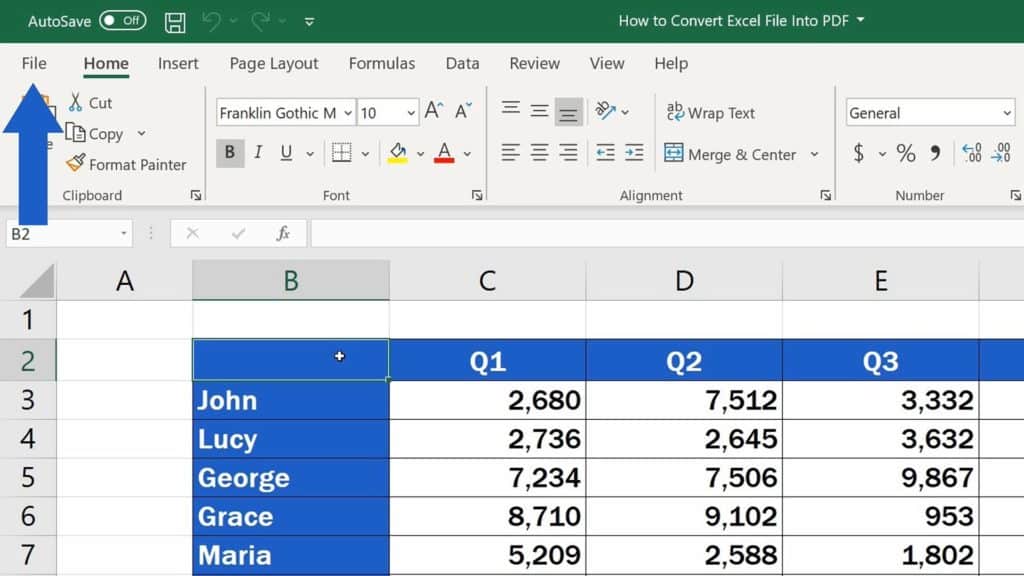1024x576 pixels.
Task: Apply the Comma Style icon
Action: [935, 153]
